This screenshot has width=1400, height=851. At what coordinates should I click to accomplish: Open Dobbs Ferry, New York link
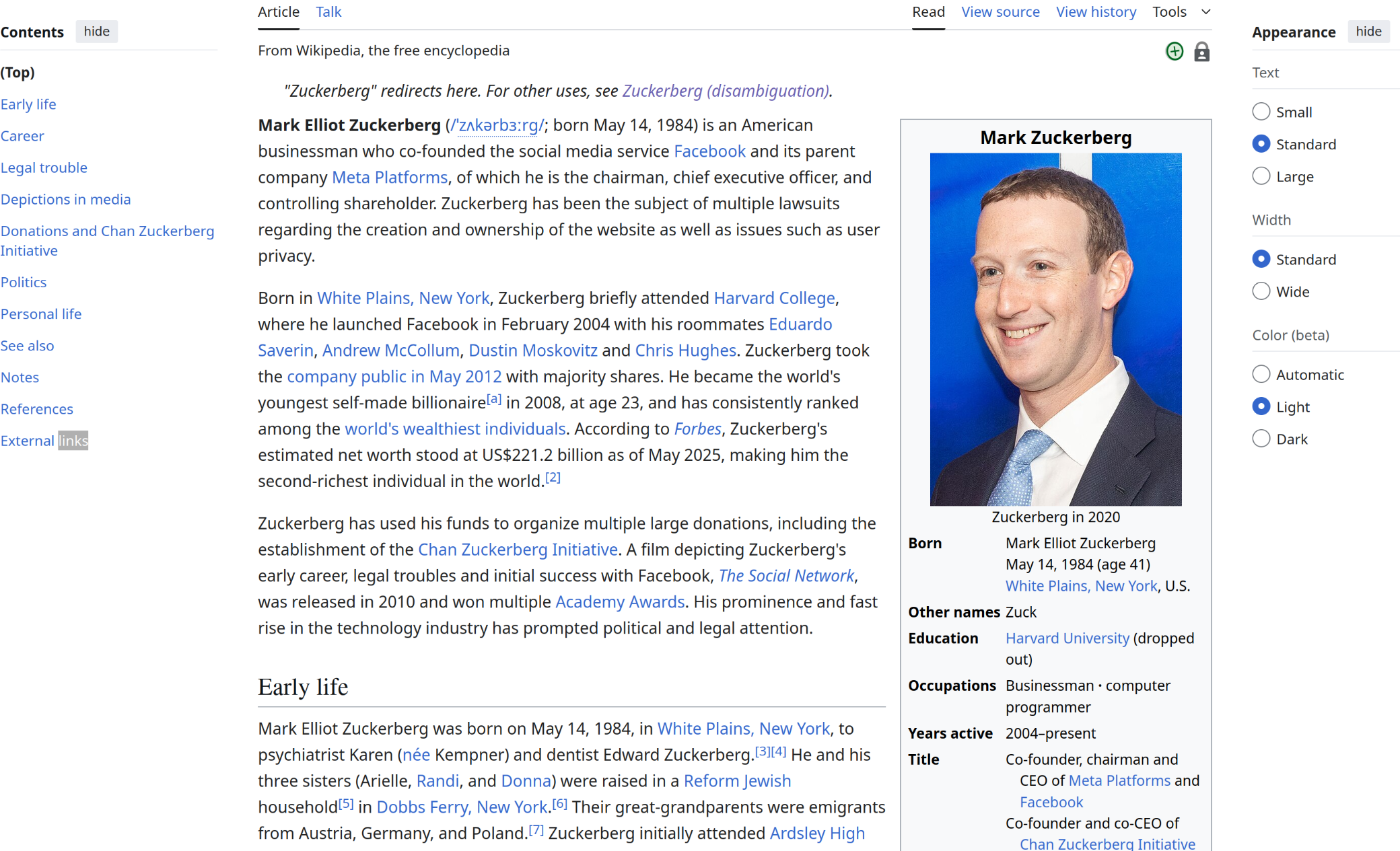click(x=462, y=808)
